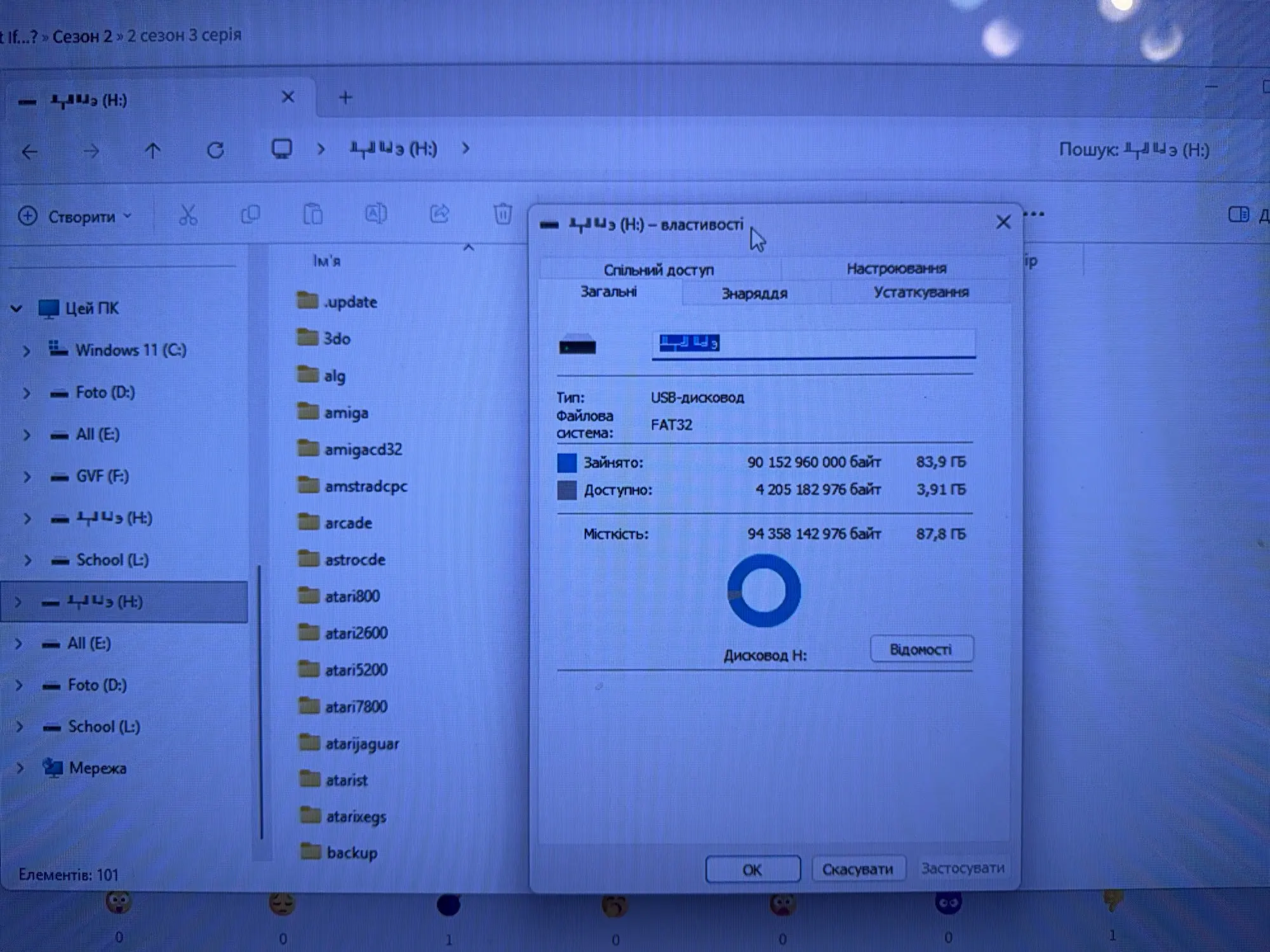The width and height of the screenshot is (1270, 952).
Task: Switch to the Знаряддя tab
Action: click(x=754, y=294)
